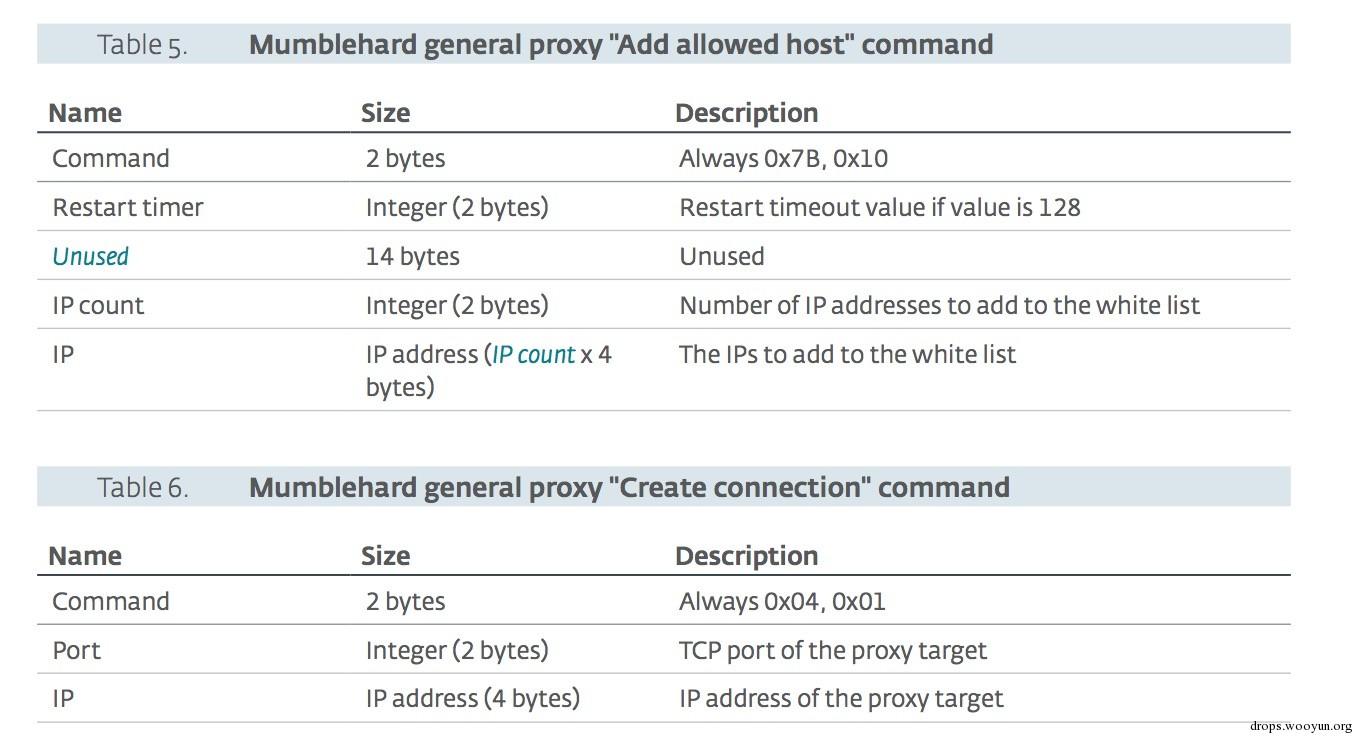1356x738 pixels.
Task: Click 'TCP port of the proxy target' text
Action: [x=833, y=651]
